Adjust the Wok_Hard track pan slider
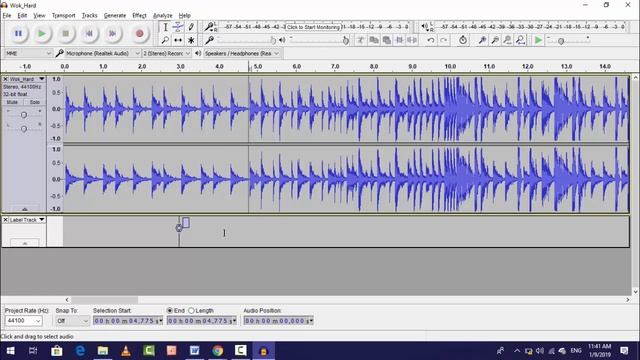 point(24,129)
